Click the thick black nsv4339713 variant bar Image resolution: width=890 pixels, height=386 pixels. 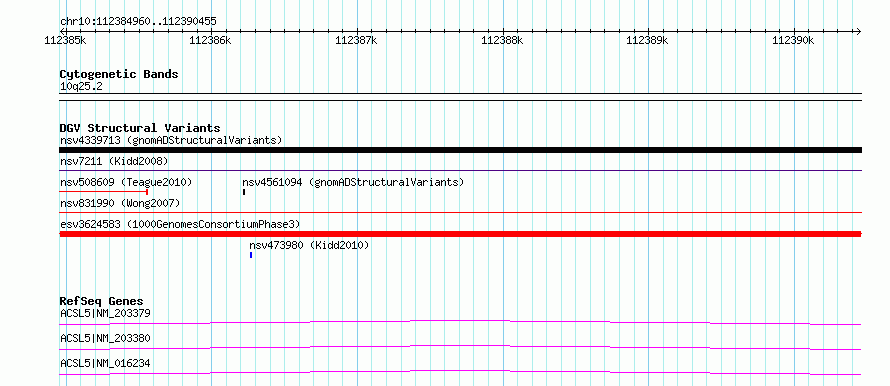(461, 150)
